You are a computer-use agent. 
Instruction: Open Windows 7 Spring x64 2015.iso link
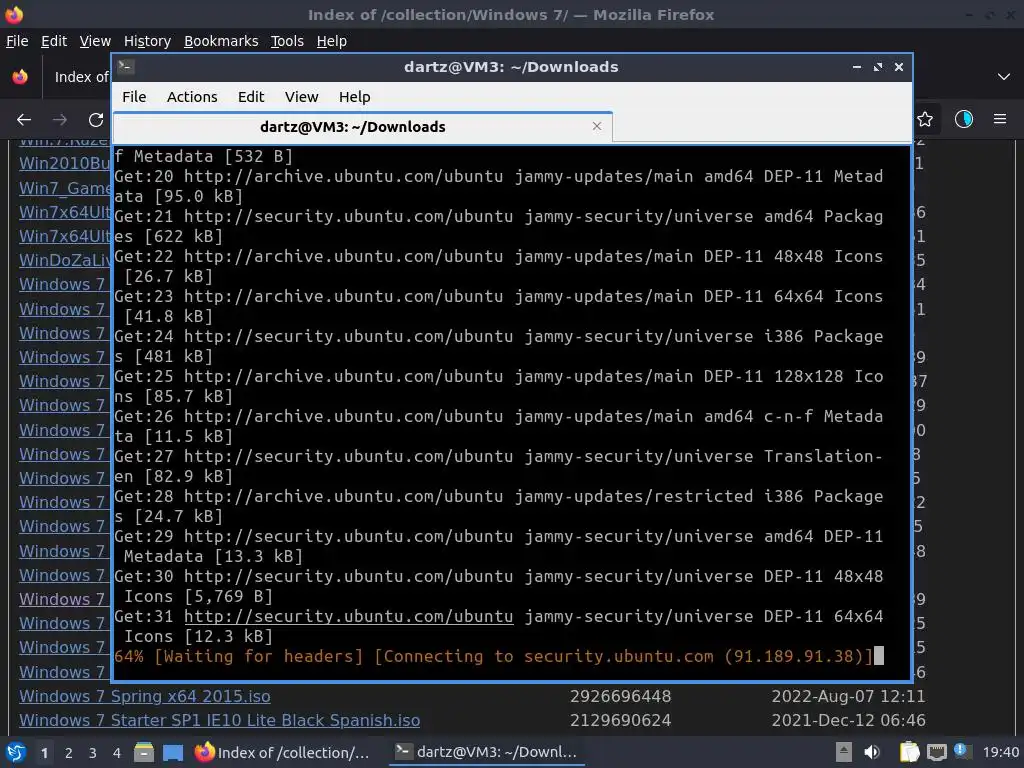pos(144,696)
